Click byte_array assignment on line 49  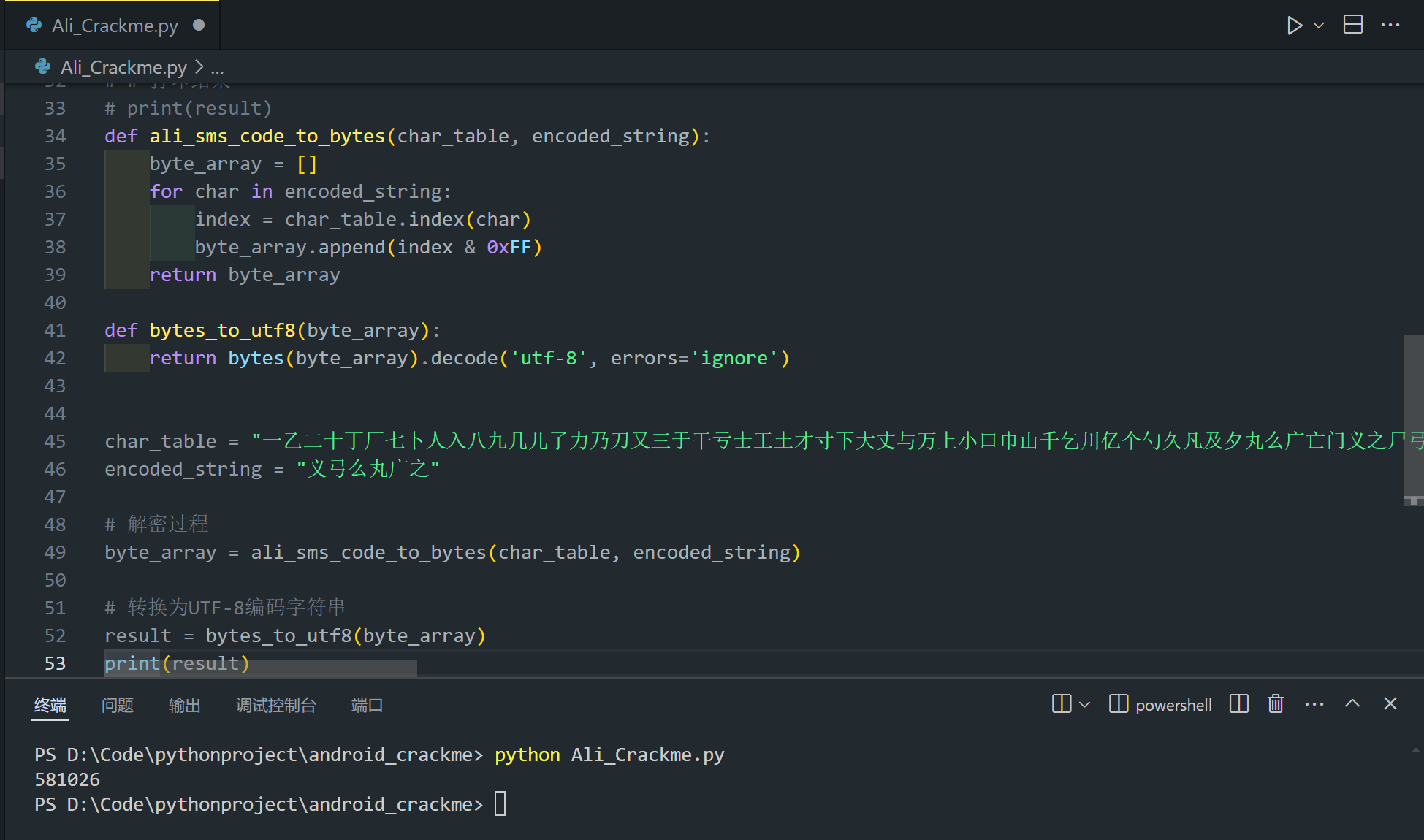click(x=453, y=553)
